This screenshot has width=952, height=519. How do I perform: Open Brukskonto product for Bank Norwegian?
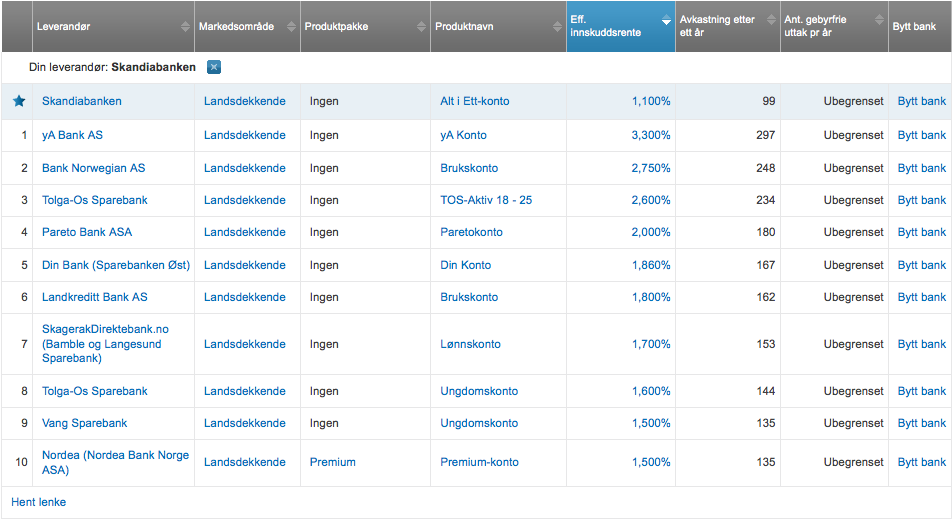coord(469,168)
